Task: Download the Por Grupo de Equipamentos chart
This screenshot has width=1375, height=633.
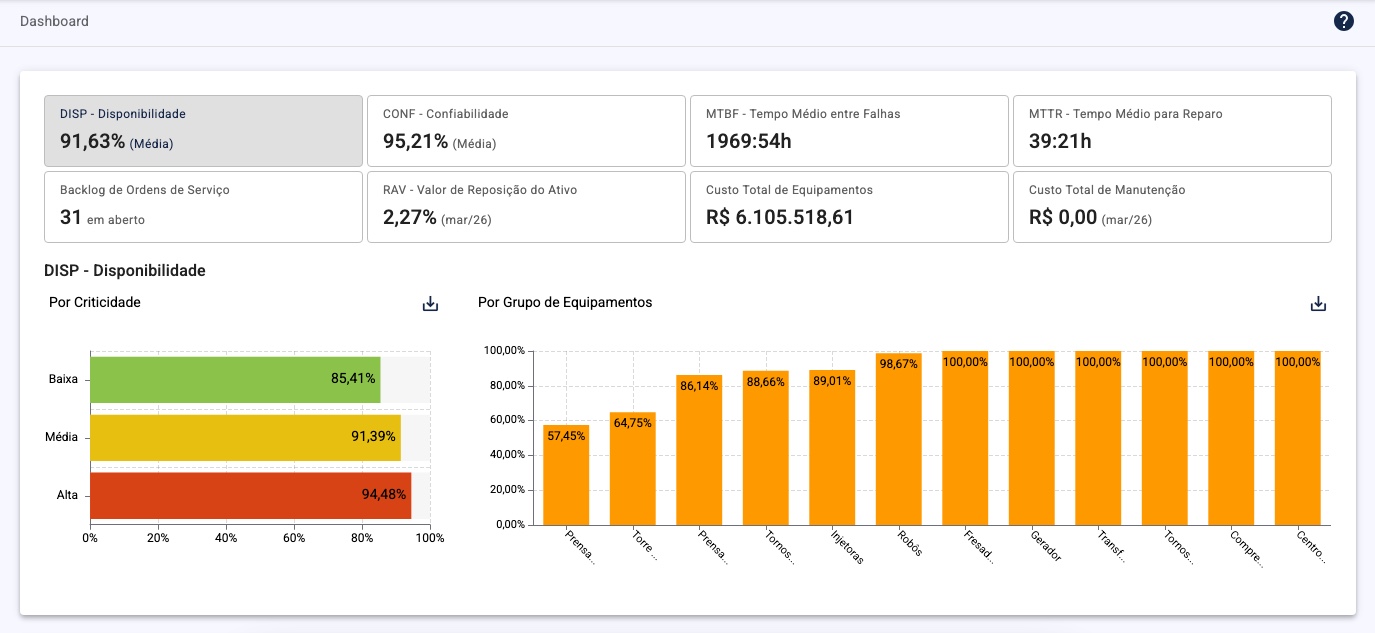Action: tap(1318, 304)
